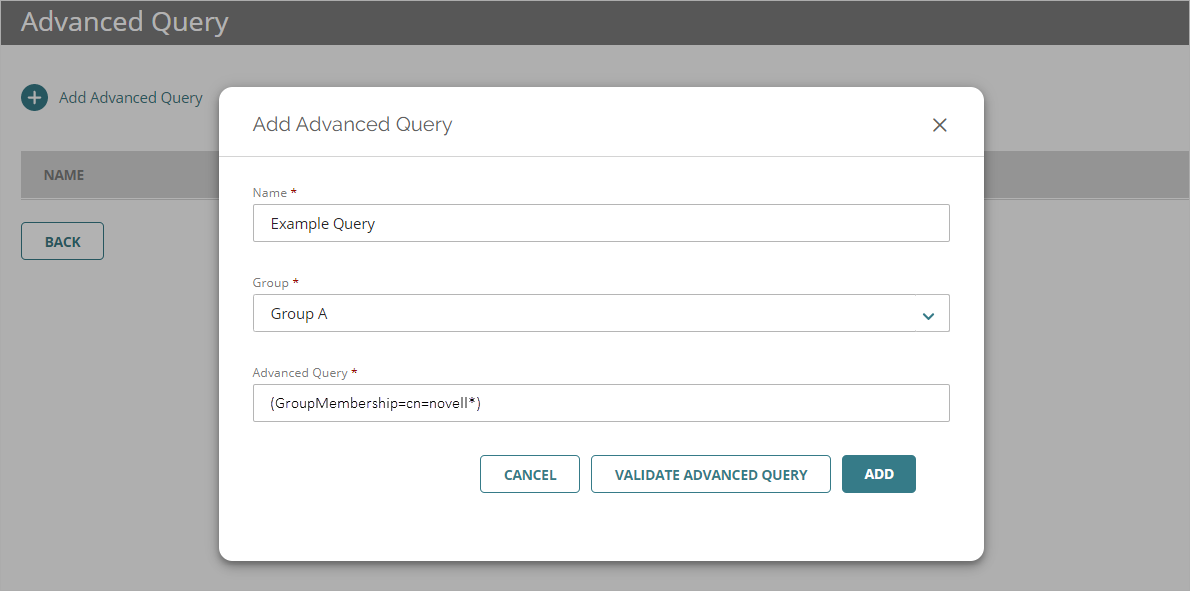
Task: Click the X to dismiss the dialog
Action: pos(939,124)
